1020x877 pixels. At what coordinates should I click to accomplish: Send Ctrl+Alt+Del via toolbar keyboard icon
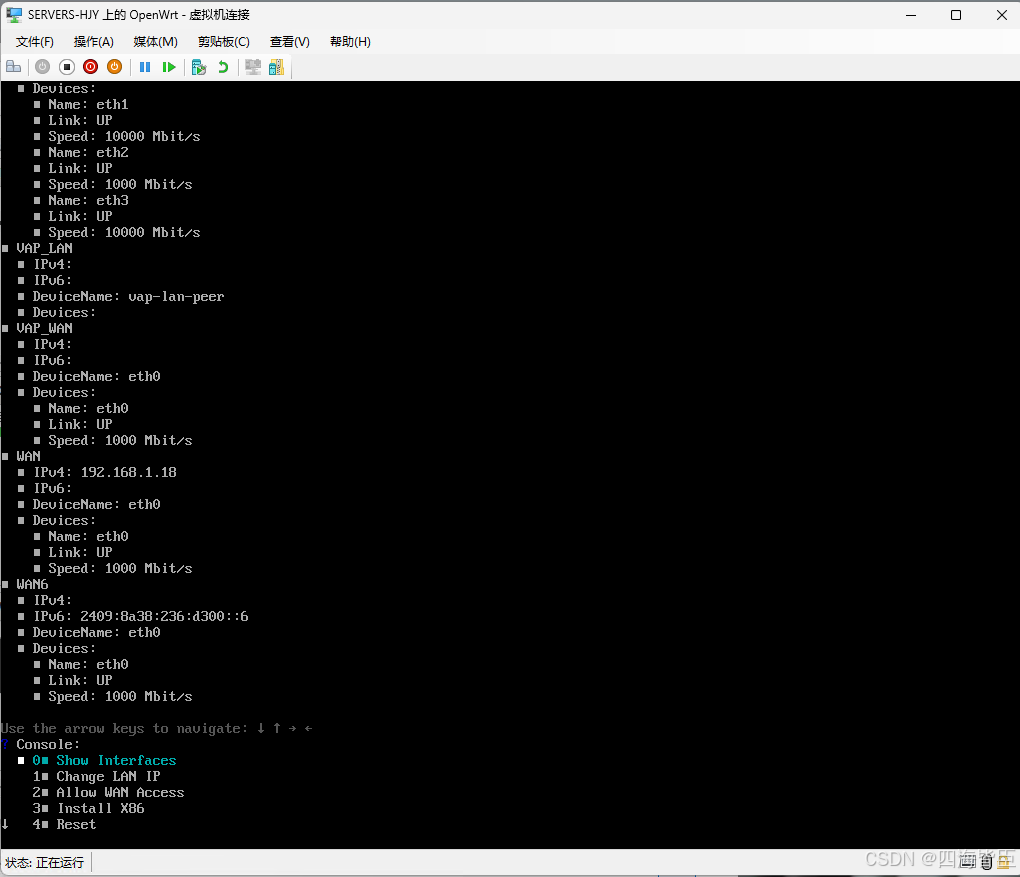point(14,67)
